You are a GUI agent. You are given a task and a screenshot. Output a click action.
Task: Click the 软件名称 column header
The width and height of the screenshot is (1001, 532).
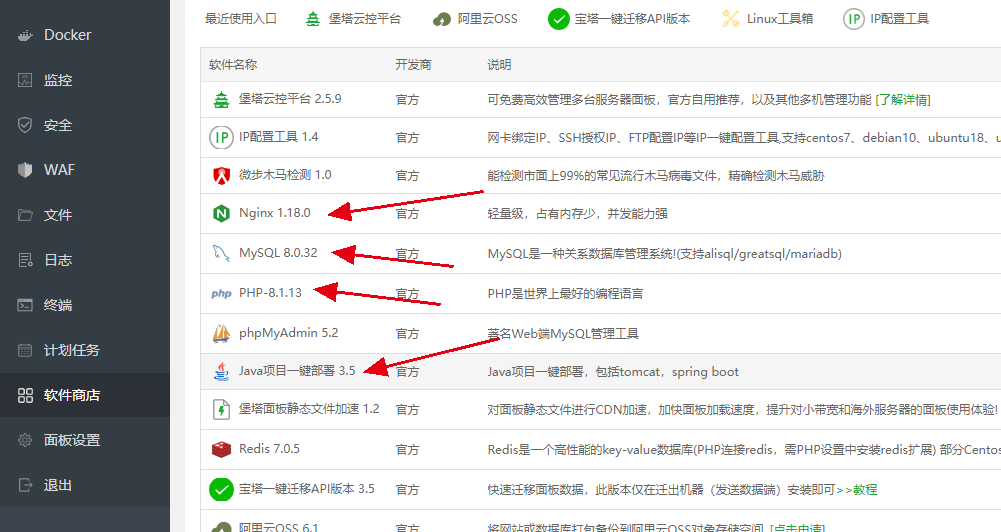pos(233,65)
